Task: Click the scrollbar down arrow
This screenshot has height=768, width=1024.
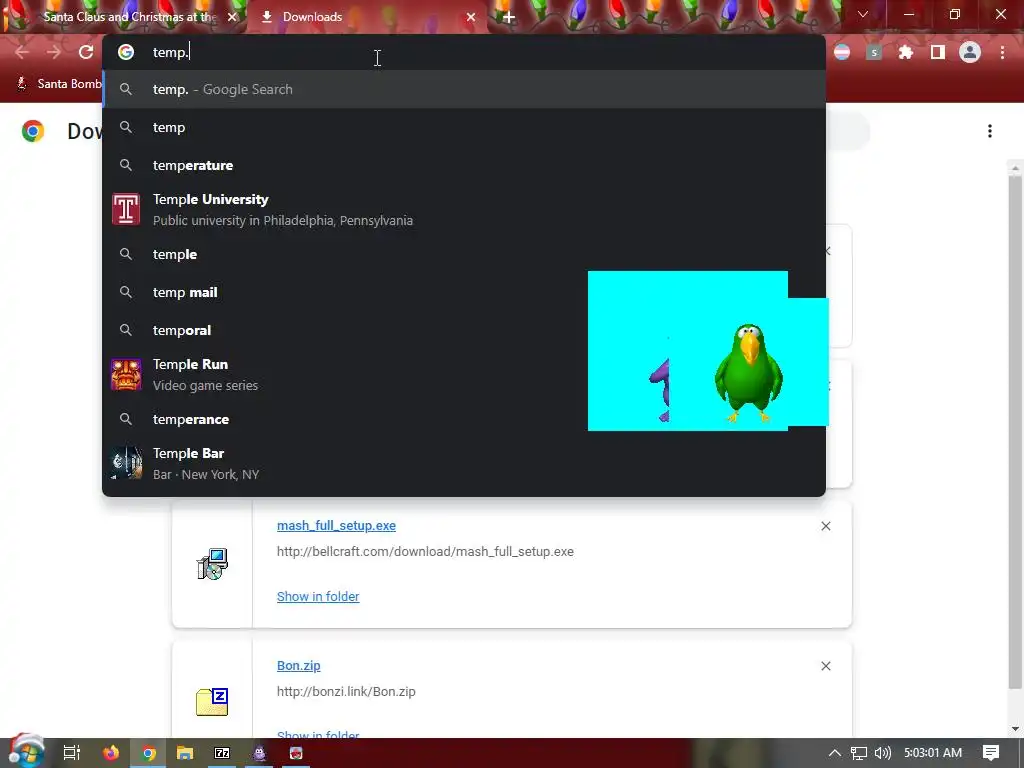Action: 1015,729
